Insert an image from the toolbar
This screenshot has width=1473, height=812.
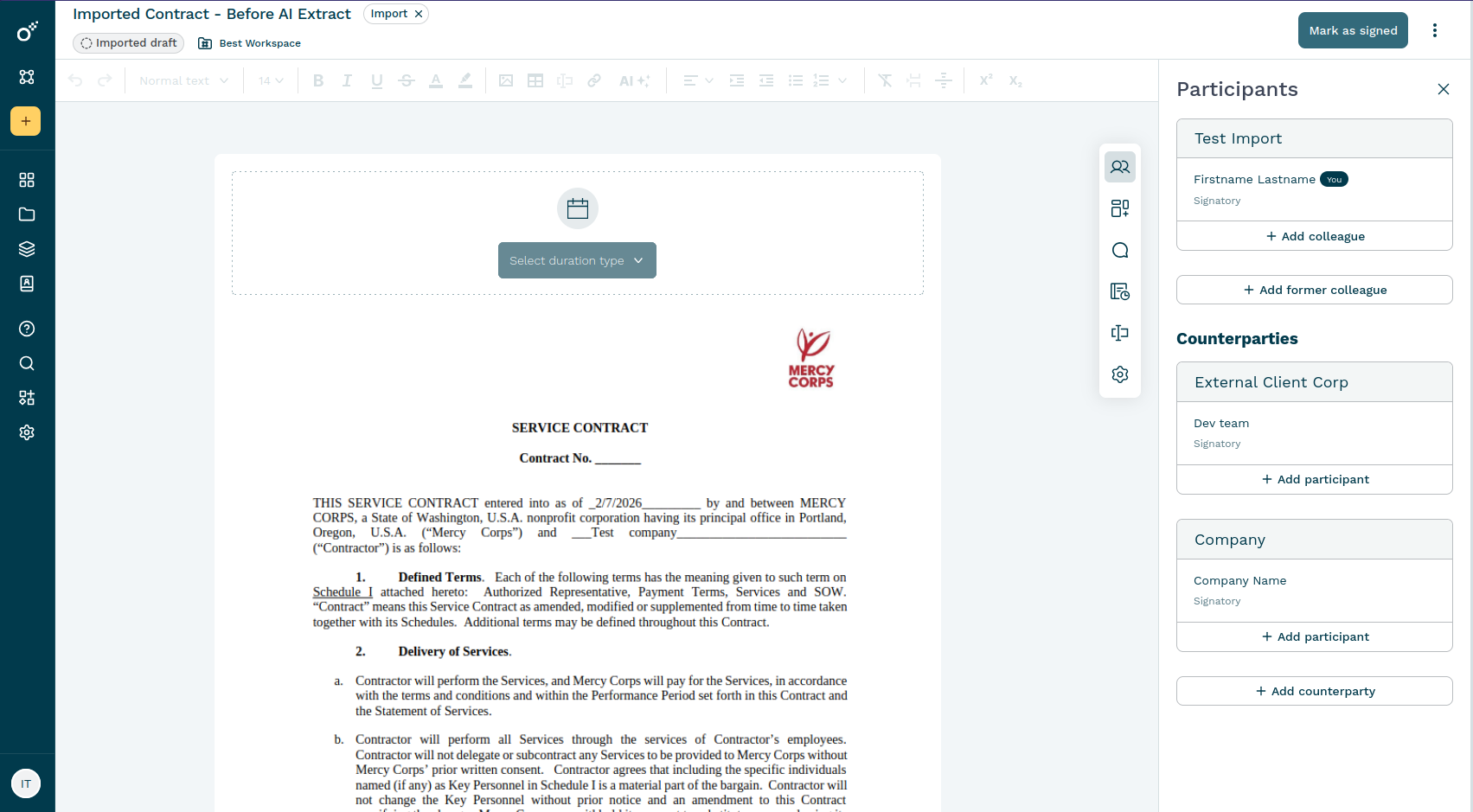click(x=506, y=80)
